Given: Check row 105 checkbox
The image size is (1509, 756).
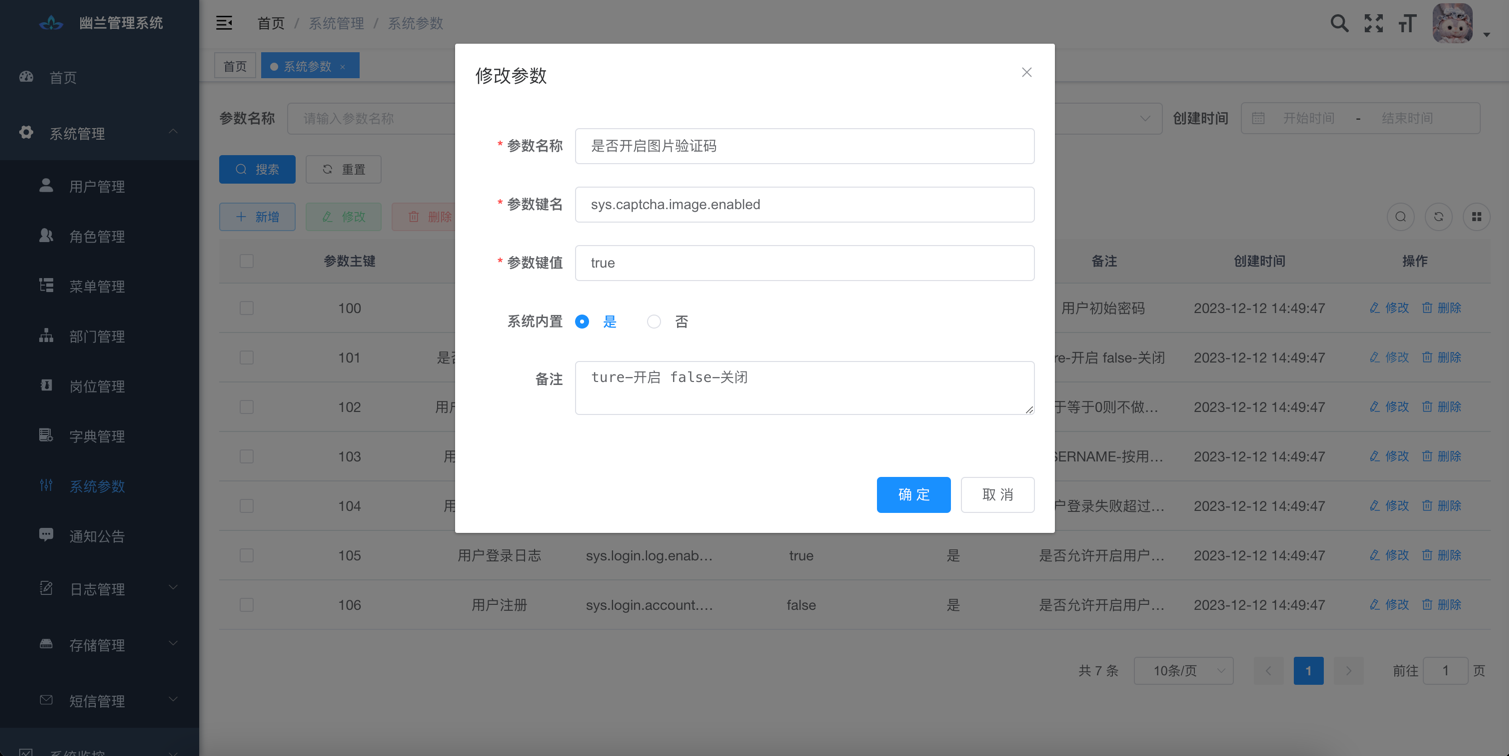Looking at the screenshot, I should [247, 555].
